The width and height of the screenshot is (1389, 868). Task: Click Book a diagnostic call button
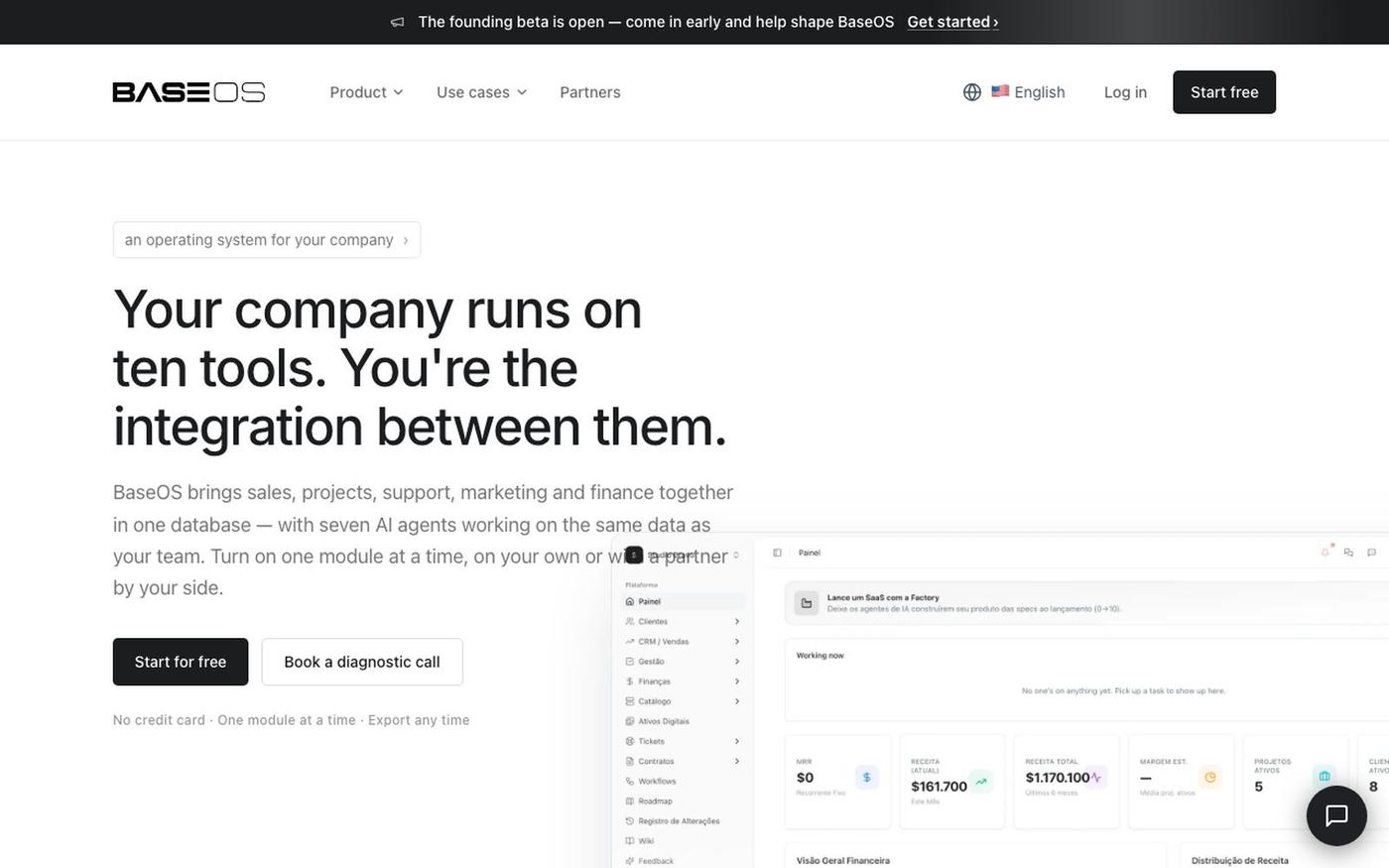pyautogui.click(x=362, y=662)
